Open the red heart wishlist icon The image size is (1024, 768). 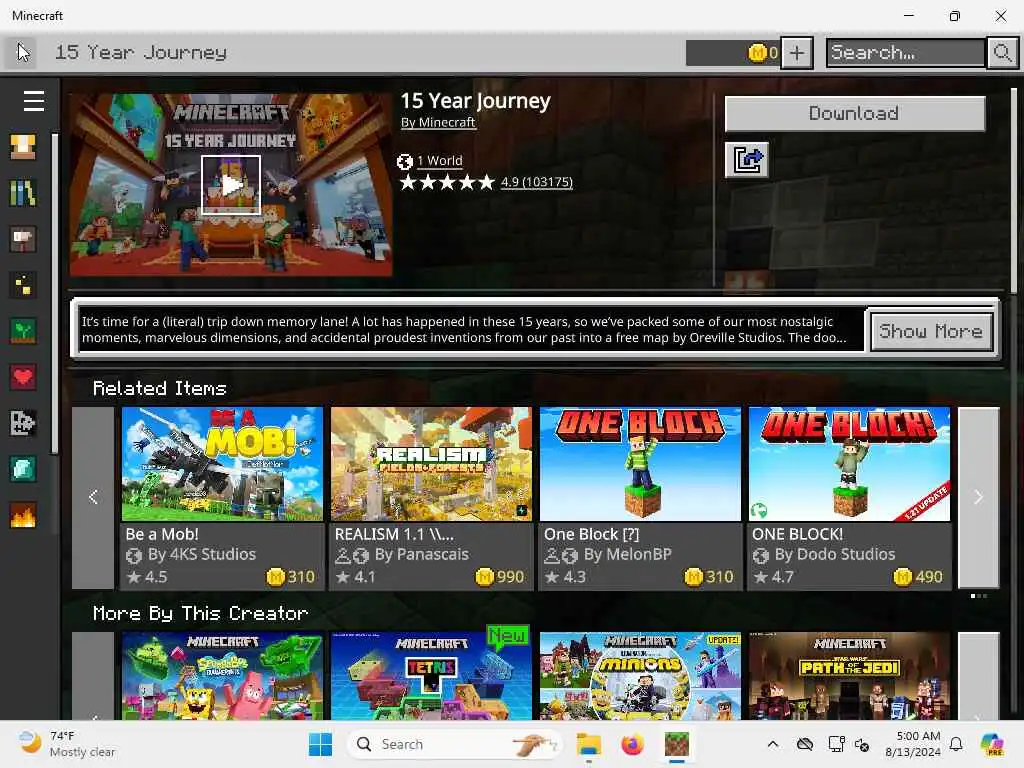click(23, 377)
